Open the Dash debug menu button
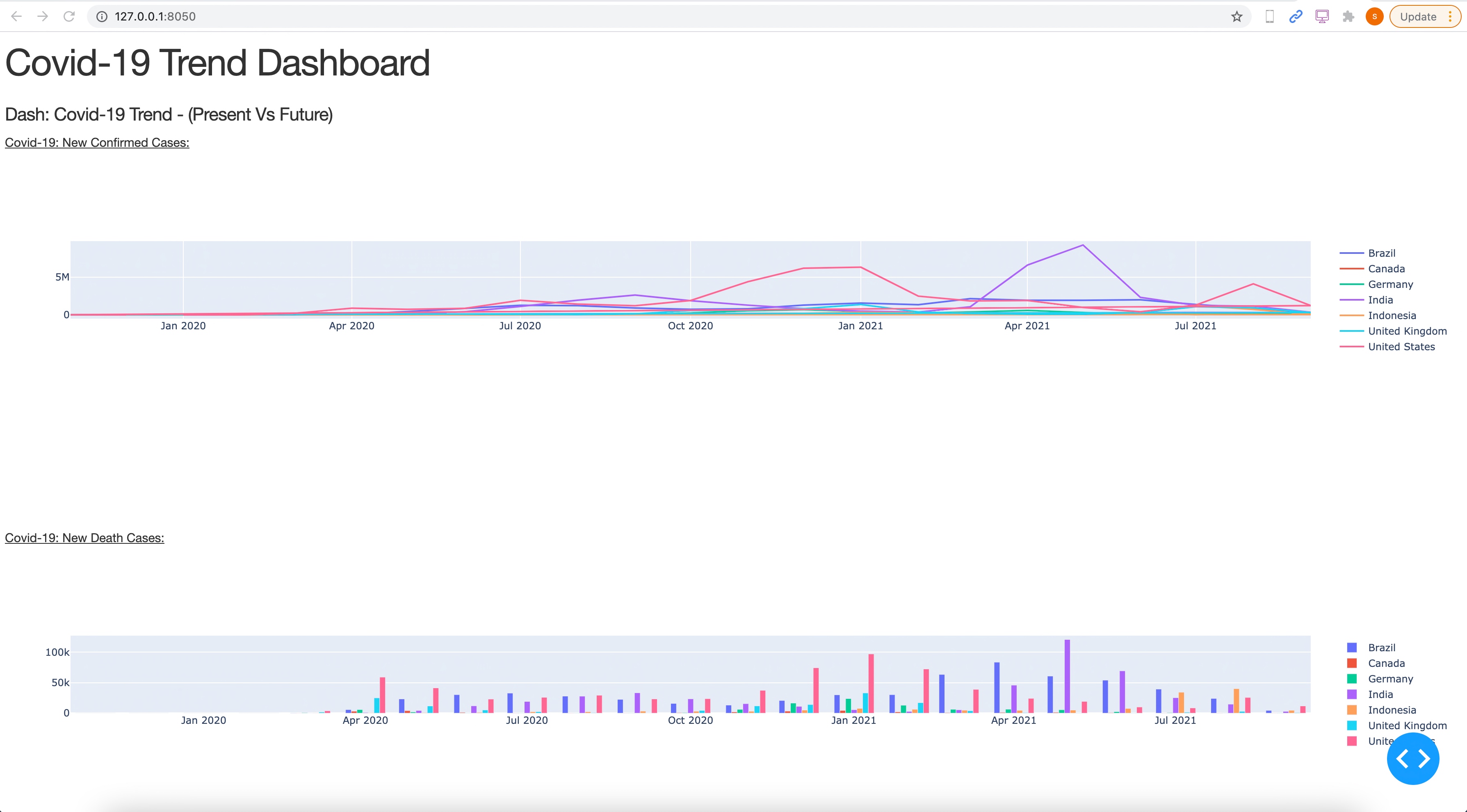The height and width of the screenshot is (812, 1467). coord(1412,758)
